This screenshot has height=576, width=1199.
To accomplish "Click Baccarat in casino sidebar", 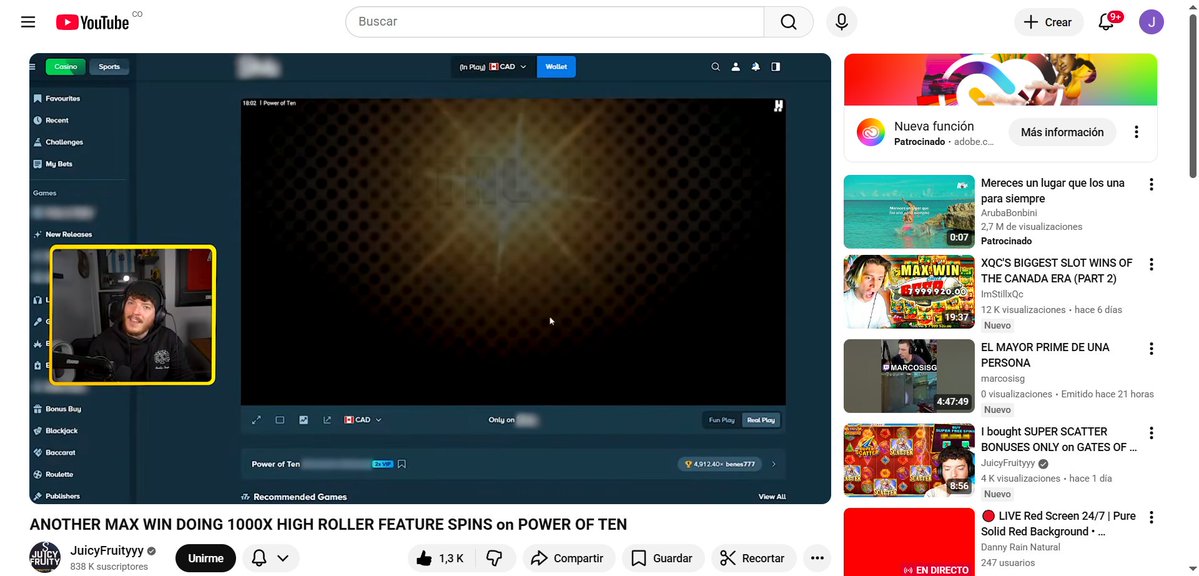I will click(54, 453).
